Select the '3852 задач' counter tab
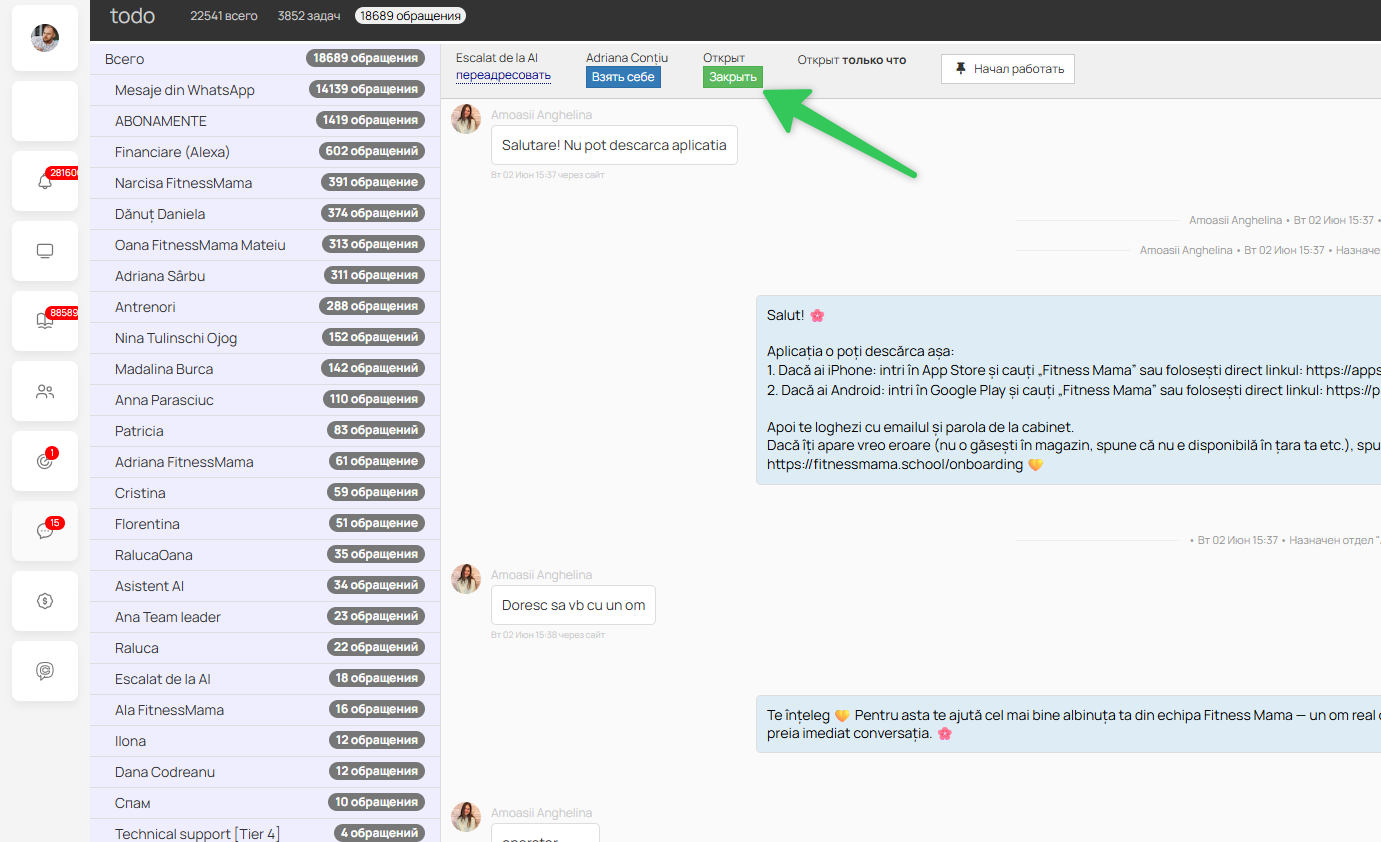 click(x=309, y=16)
